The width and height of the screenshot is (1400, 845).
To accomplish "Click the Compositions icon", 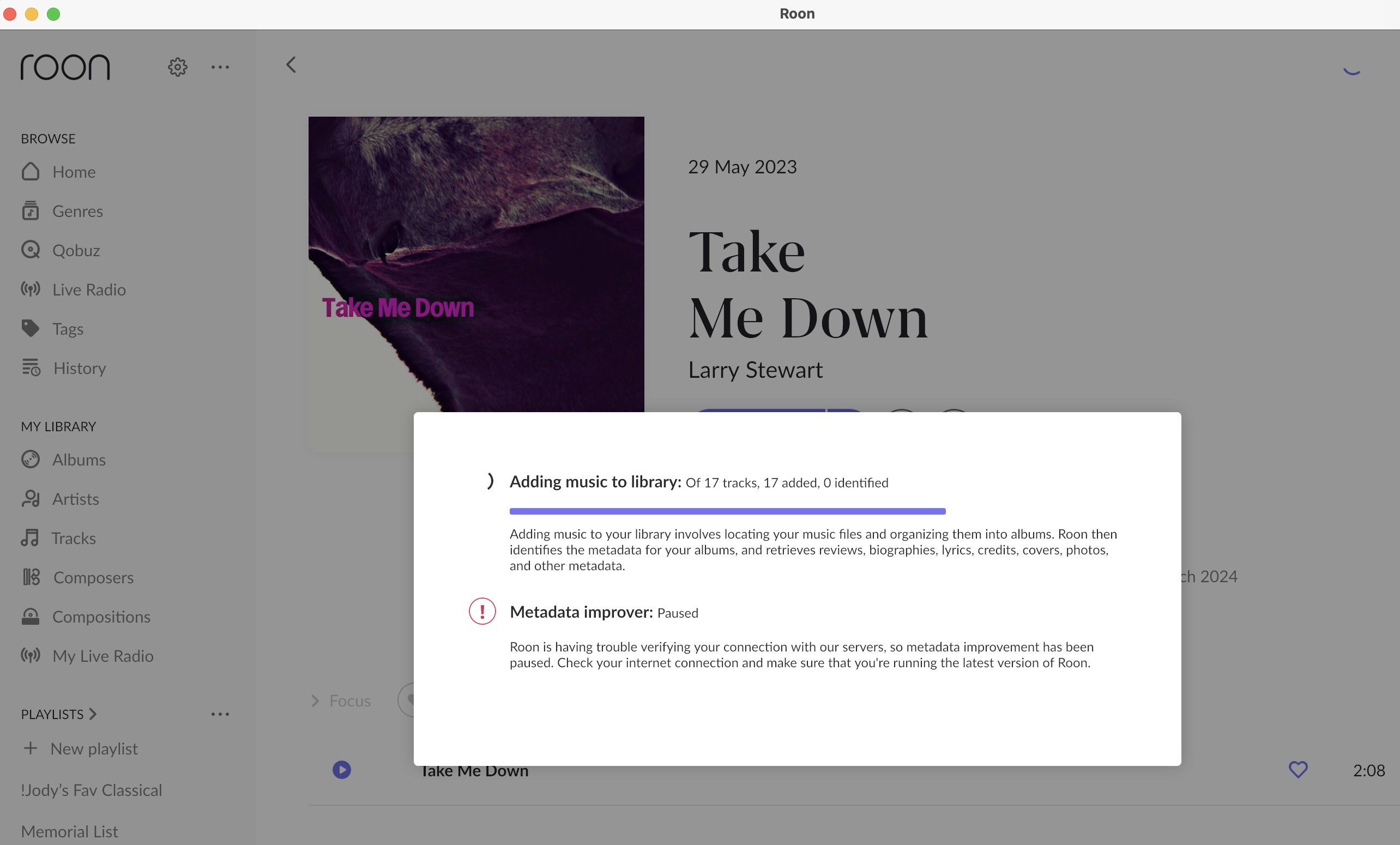I will click(x=31, y=616).
